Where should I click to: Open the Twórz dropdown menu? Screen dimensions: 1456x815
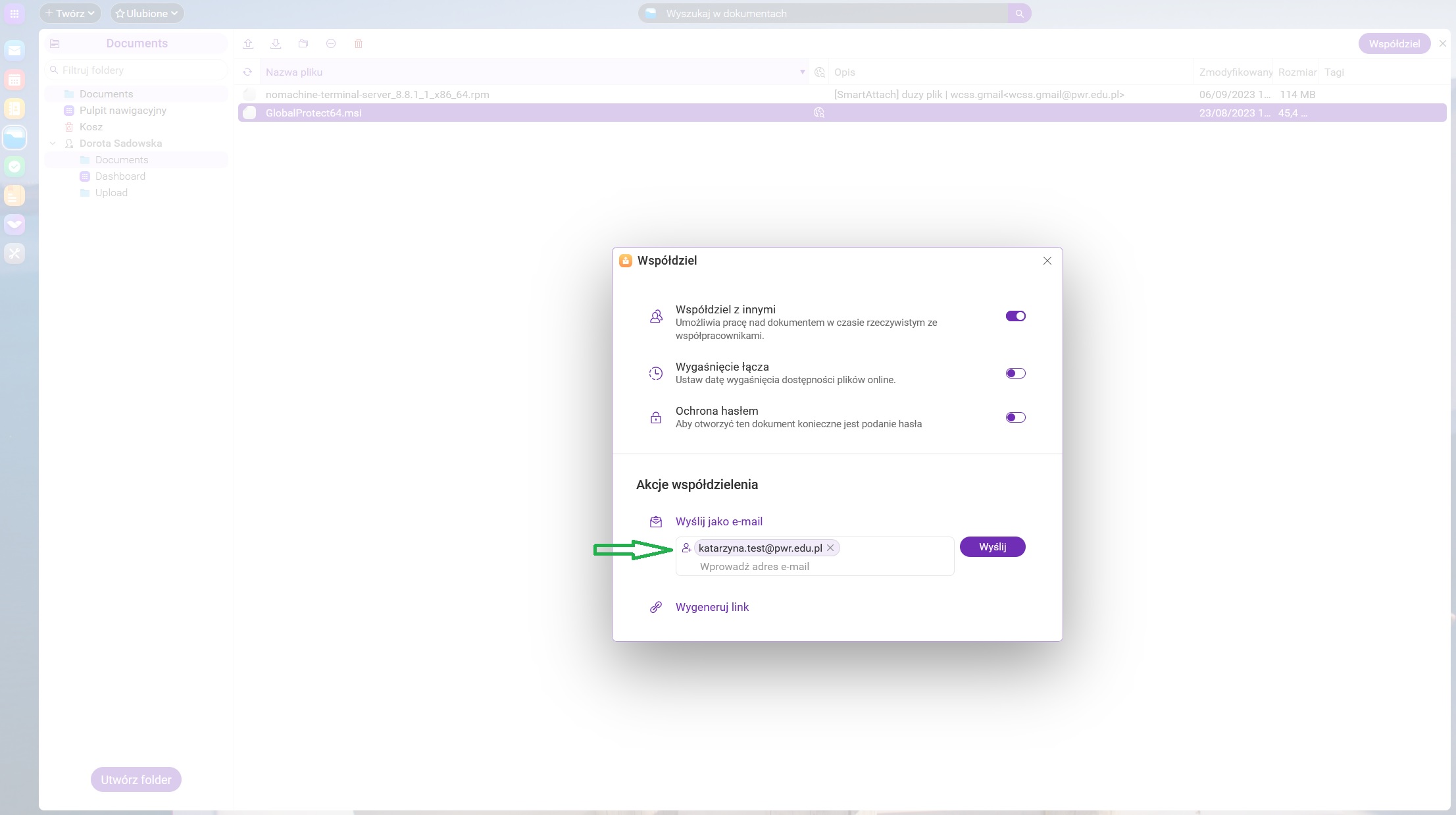70,13
